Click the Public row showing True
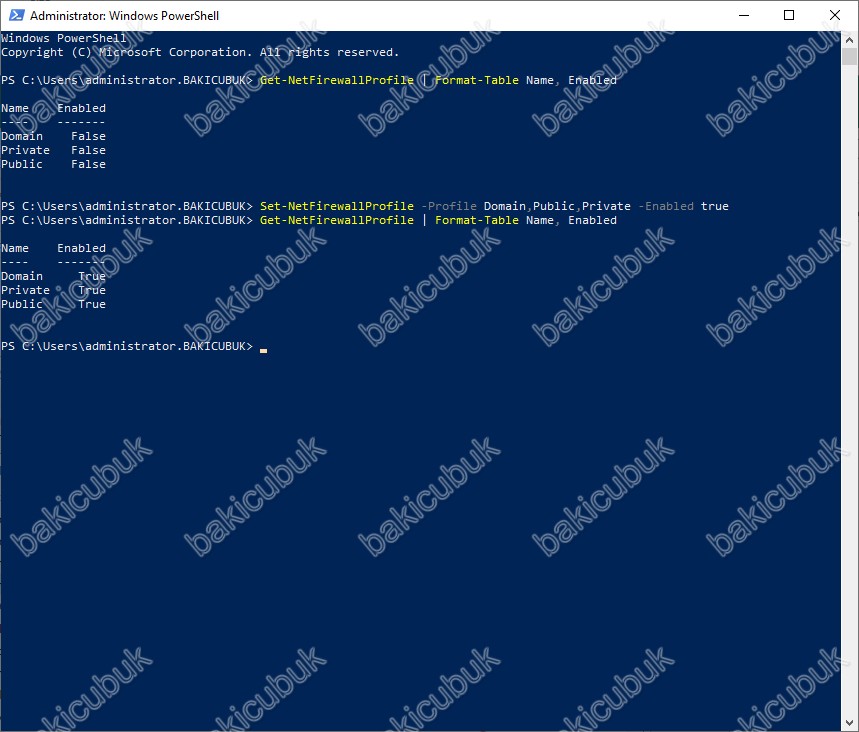This screenshot has width=859, height=732. tap(53, 304)
